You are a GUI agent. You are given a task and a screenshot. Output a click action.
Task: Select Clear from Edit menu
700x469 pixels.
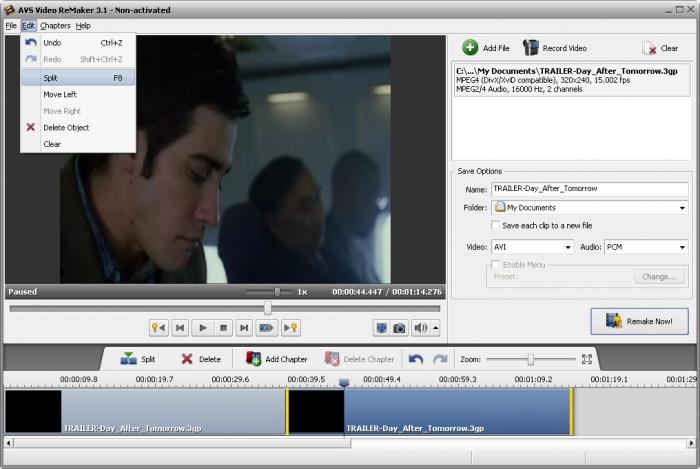tap(78, 144)
